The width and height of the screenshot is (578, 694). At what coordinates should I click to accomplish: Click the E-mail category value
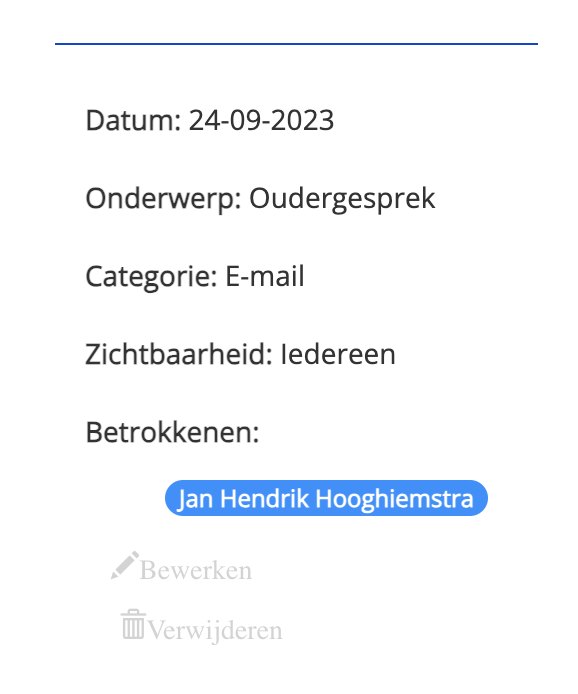point(265,276)
